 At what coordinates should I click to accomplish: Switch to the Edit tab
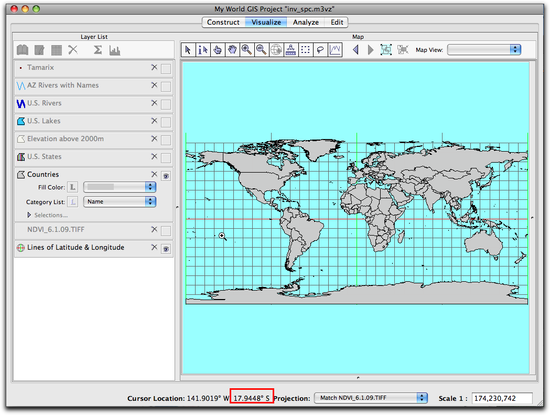click(x=337, y=22)
